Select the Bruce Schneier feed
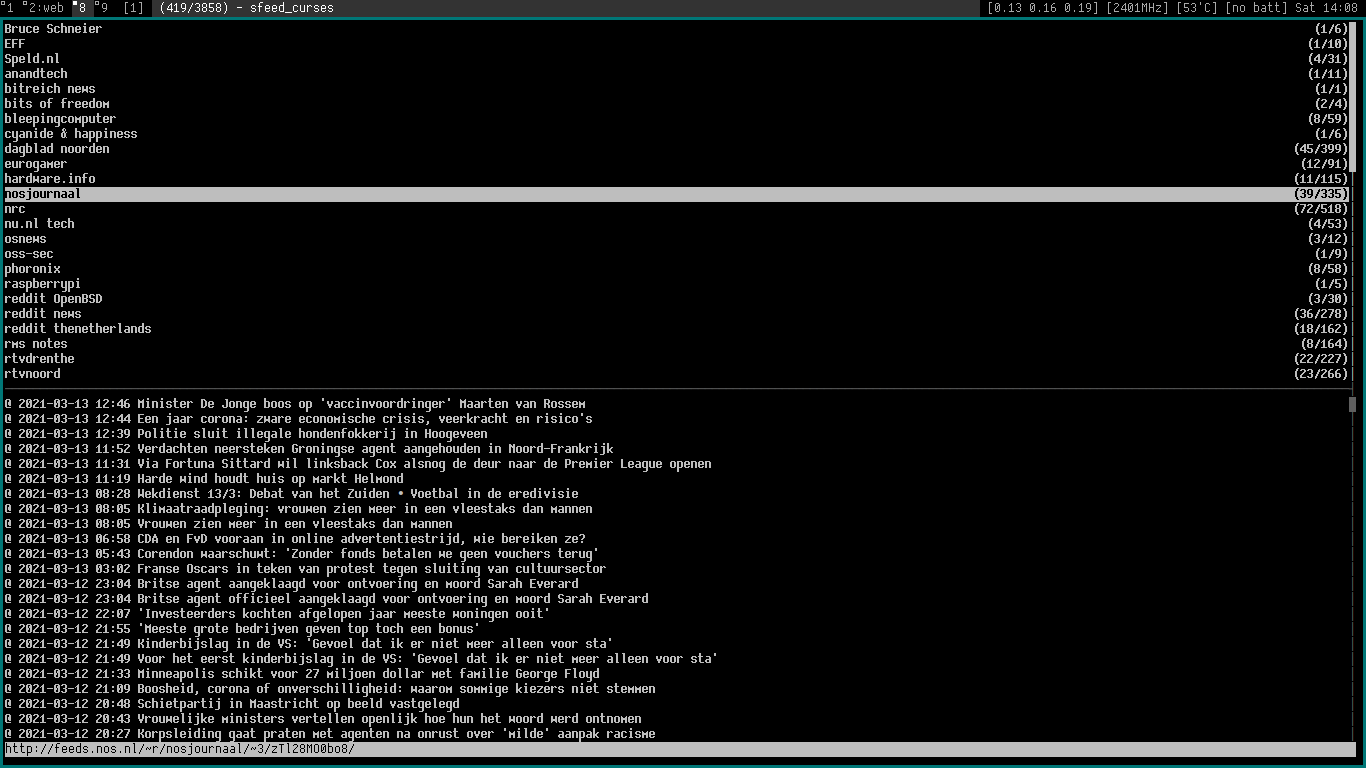The image size is (1366, 768). 53,29
